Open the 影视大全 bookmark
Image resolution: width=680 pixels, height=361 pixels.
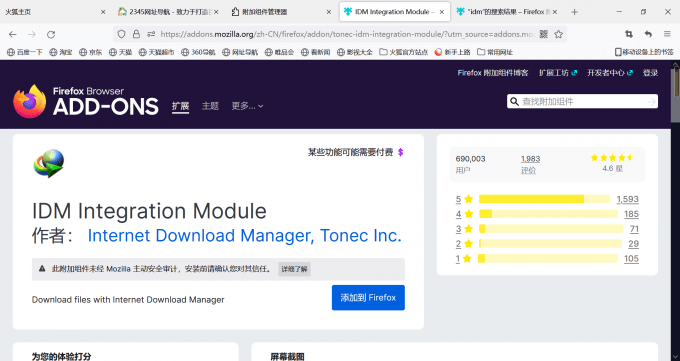pyautogui.click(x=355, y=52)
